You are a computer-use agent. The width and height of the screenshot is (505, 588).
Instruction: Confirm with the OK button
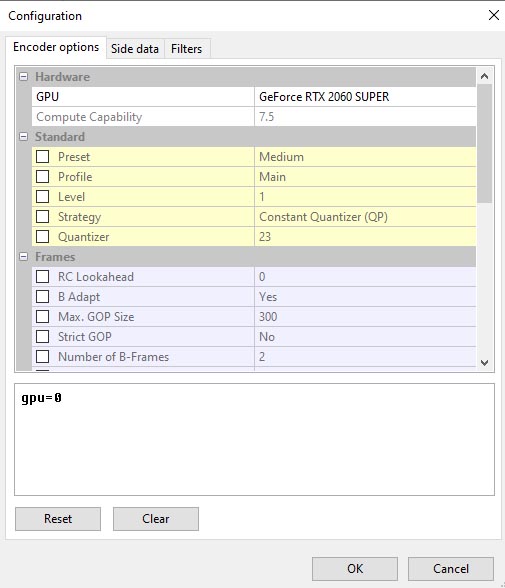point(355,568)
